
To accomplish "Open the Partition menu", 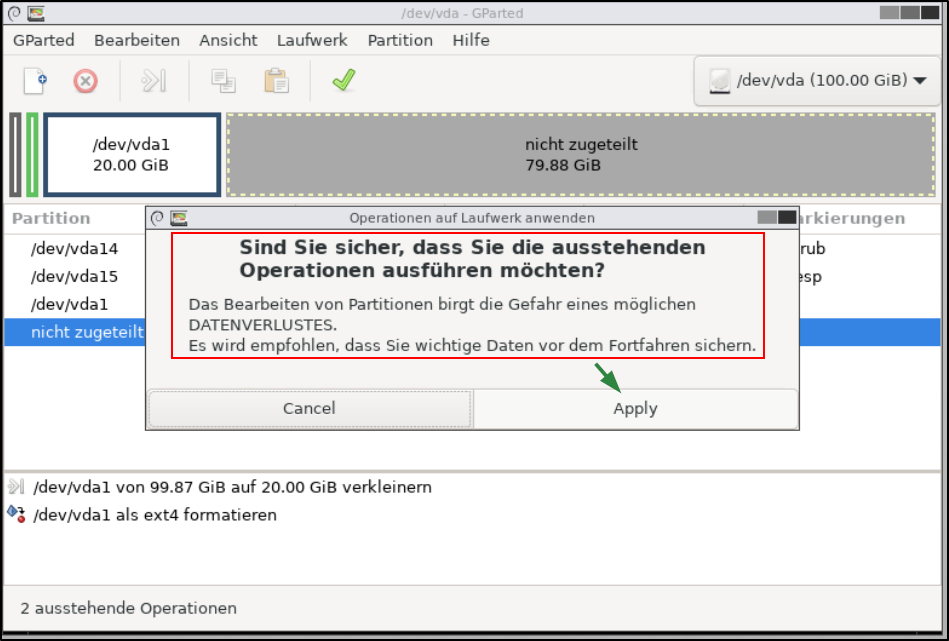I will 399,40.
